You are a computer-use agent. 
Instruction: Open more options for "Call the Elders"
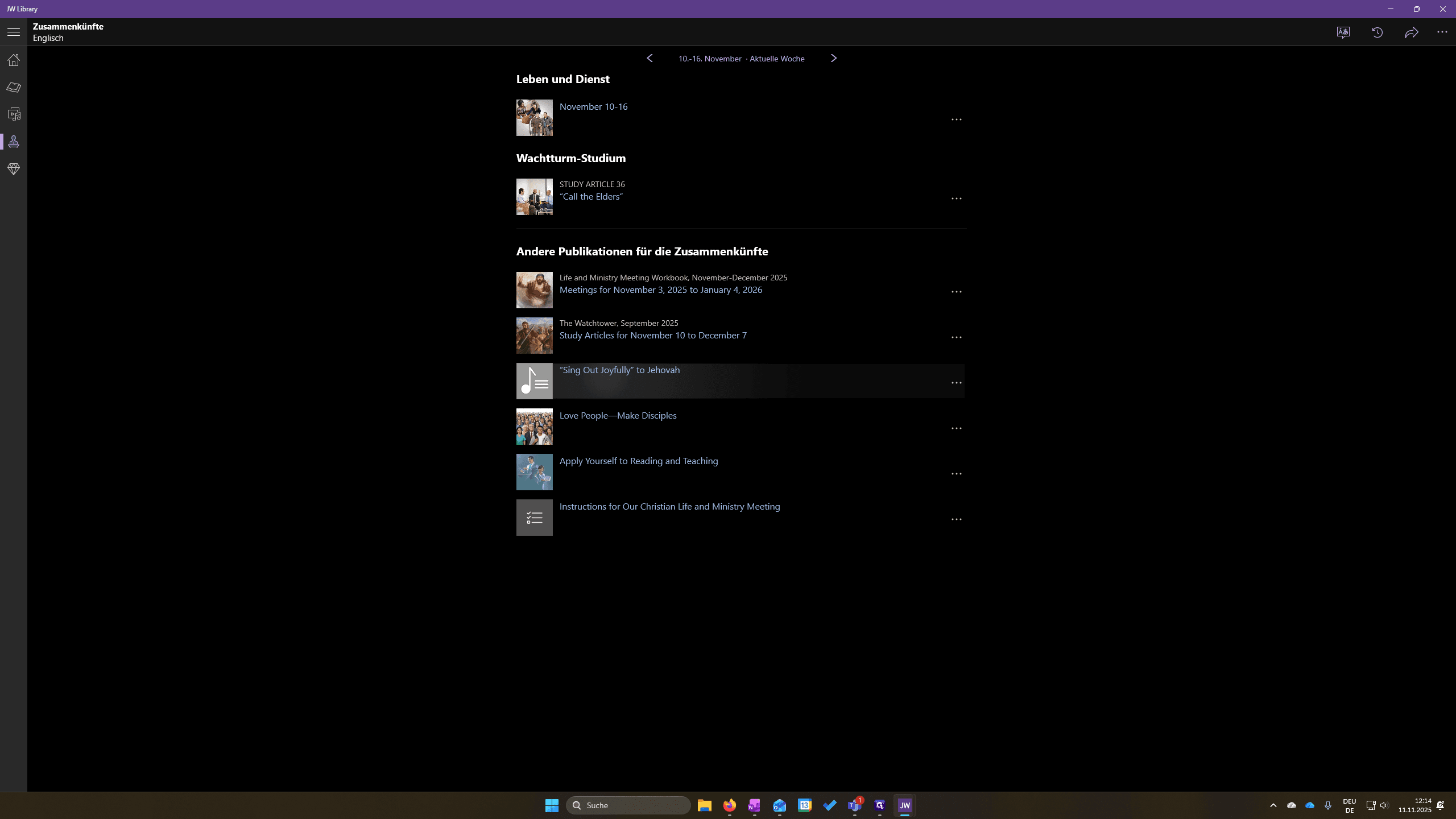(x=957, y=198)
